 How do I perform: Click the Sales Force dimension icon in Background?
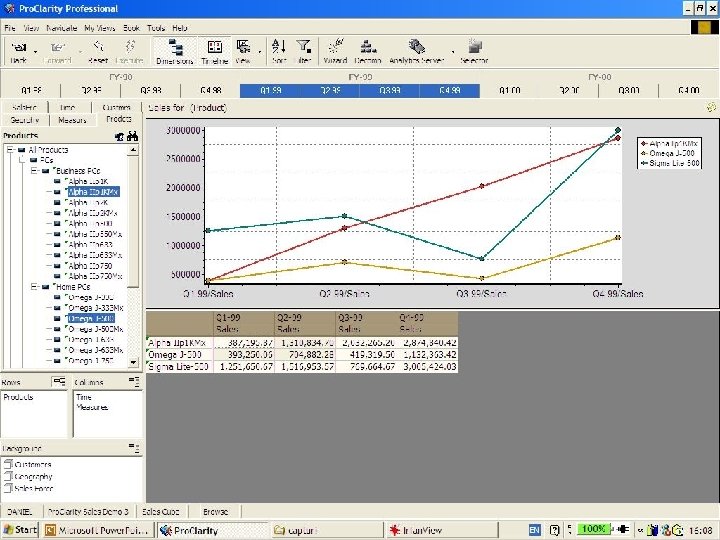(x=8, y=488)
